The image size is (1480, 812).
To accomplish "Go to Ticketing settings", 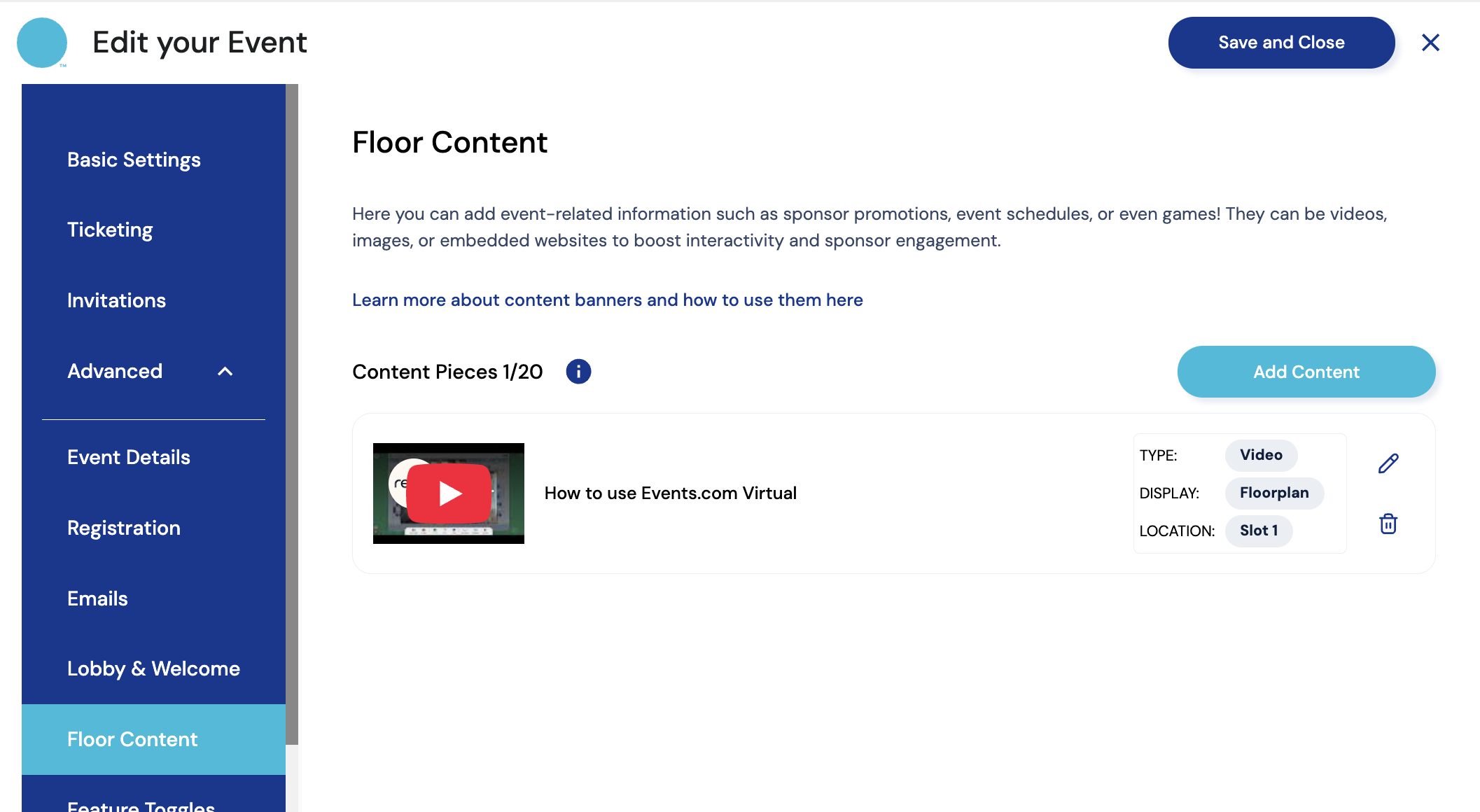I will pos(110,230).
